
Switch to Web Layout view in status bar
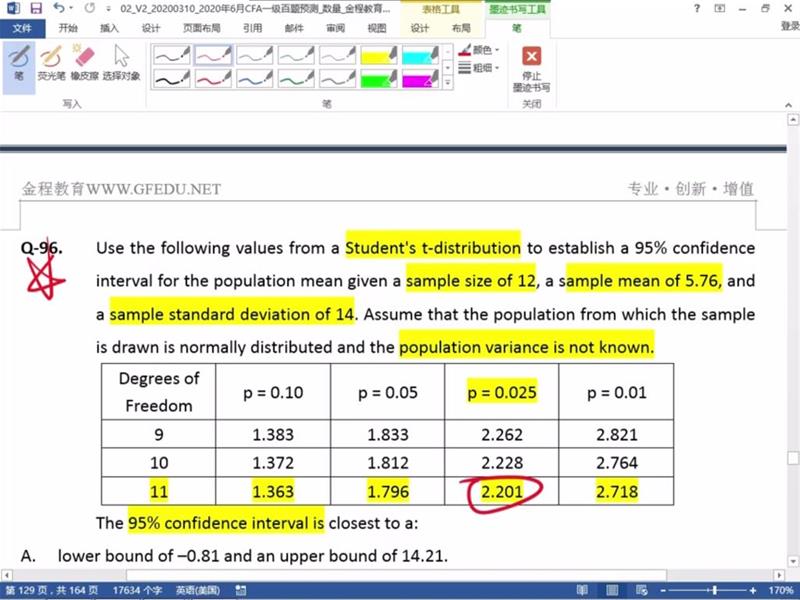point(640,590)
